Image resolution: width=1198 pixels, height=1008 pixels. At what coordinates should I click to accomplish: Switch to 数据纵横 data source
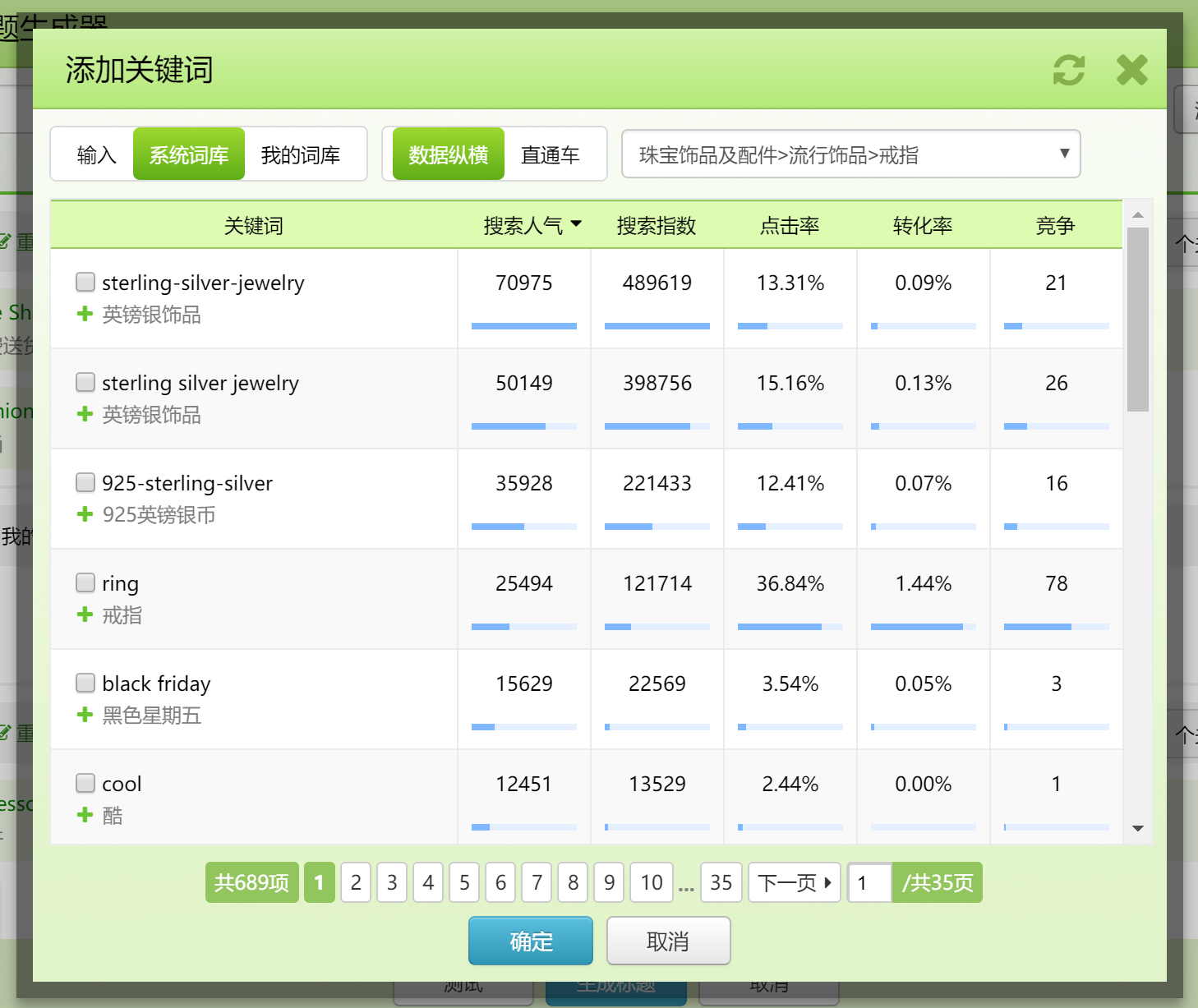pos(449,154)
